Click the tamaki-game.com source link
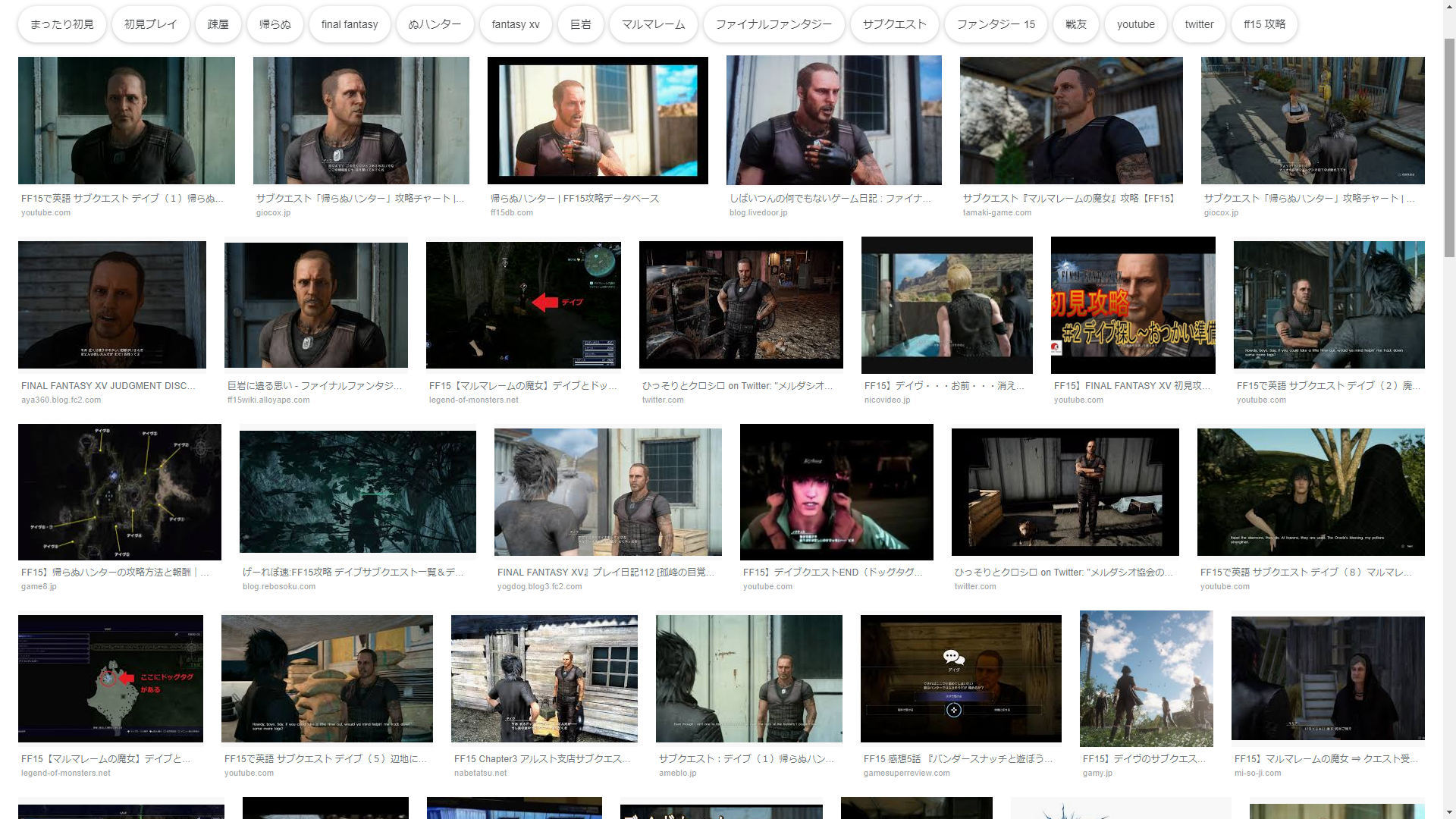 coord(996,212)
